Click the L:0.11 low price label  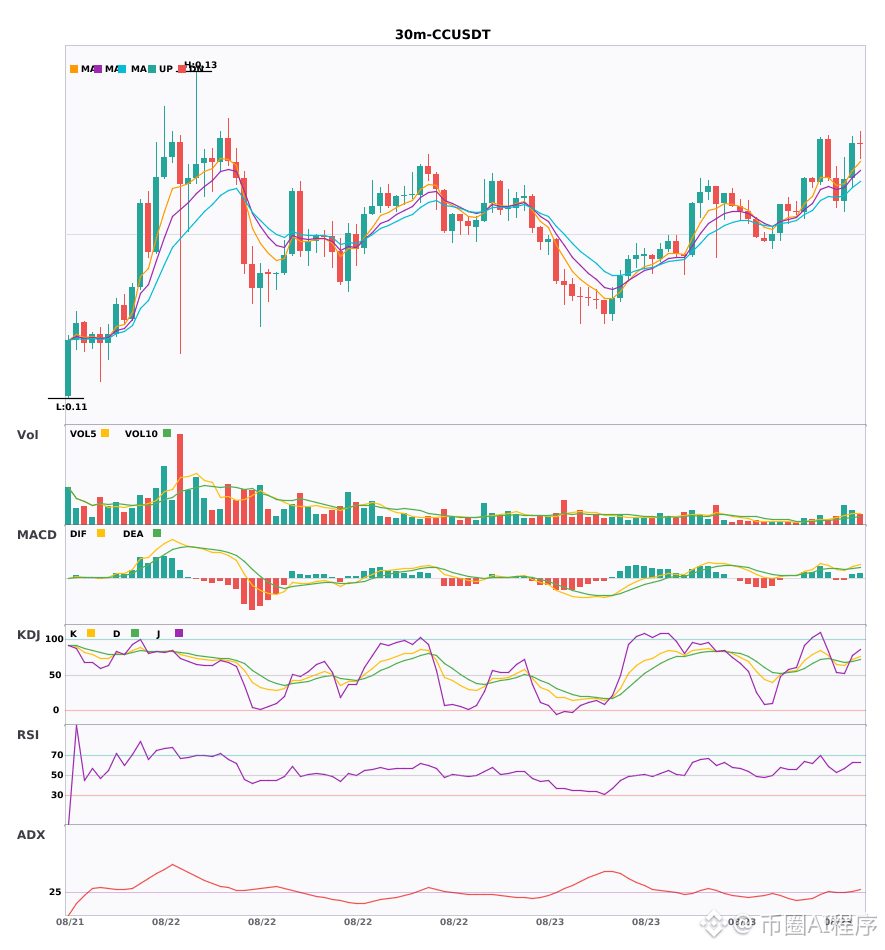click(x=71, y=407)
